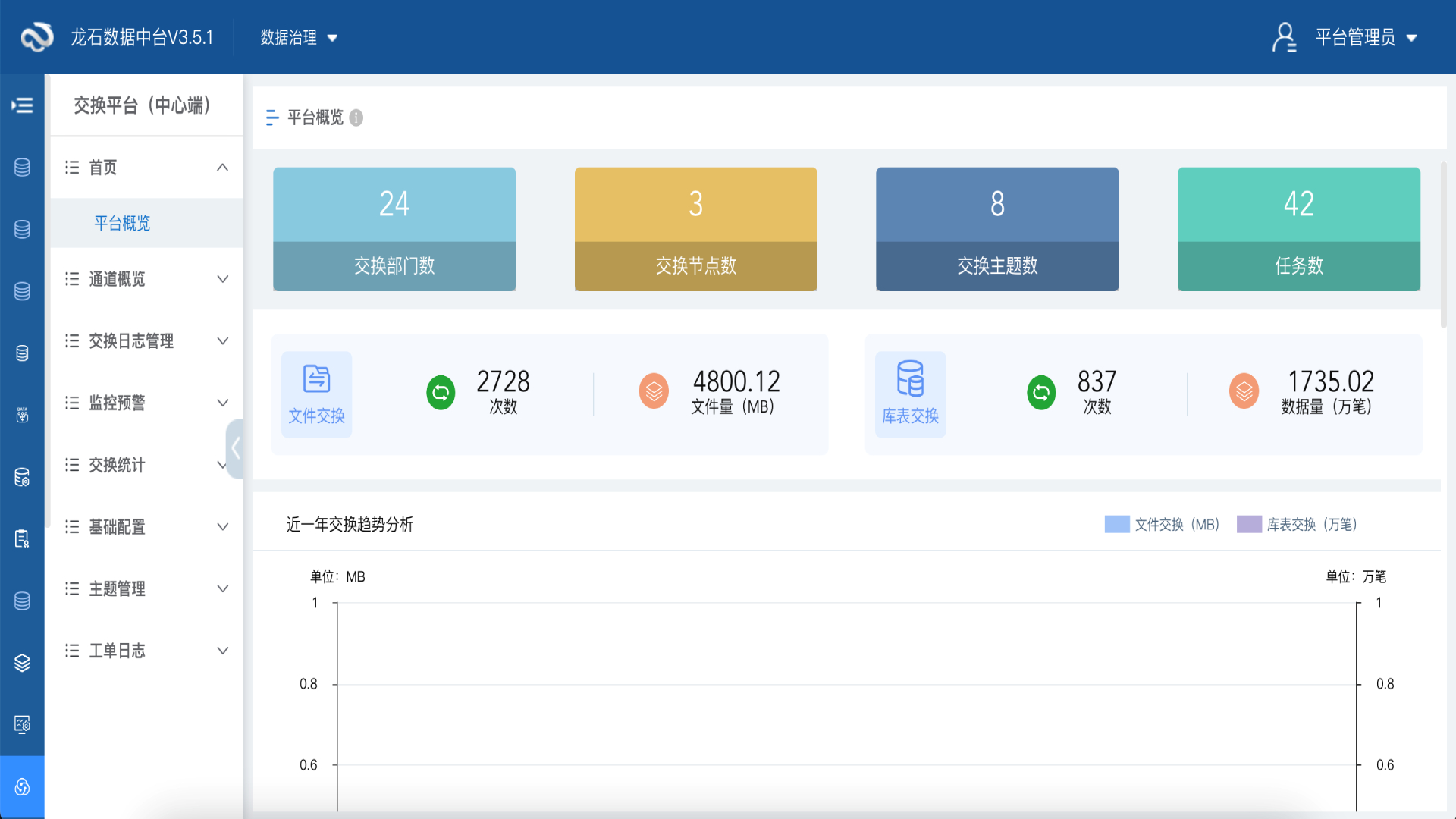Toggle 库表交换 (万笔) legend series

pos(1297,524)
